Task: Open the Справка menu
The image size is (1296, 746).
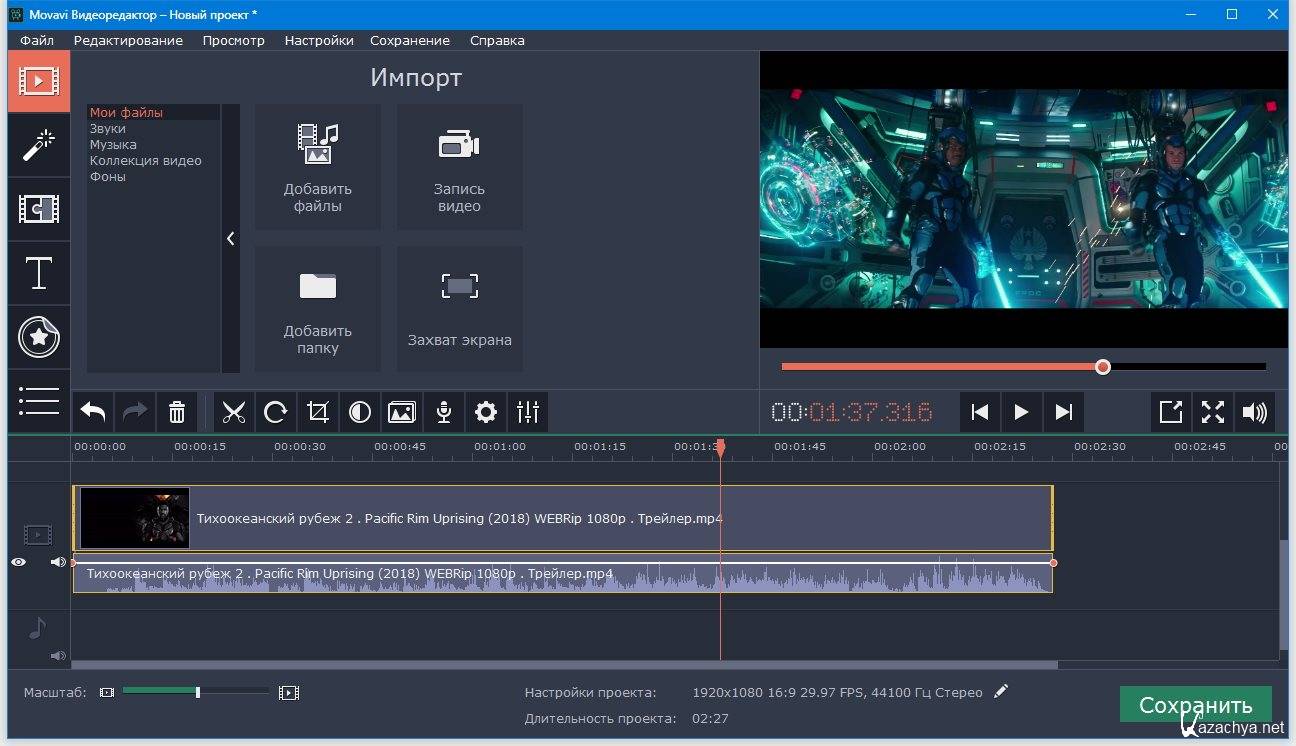Action: tap(497, 40)
